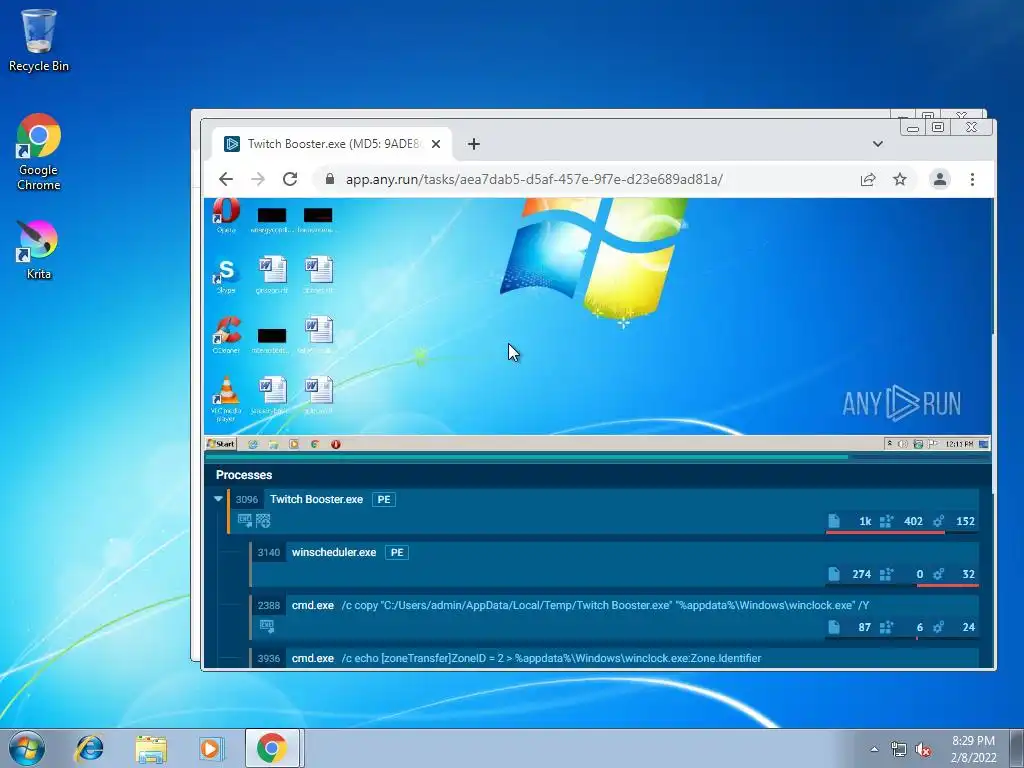Screen dimensions: 1024x768
Task: Click the muted volume tray icon
Action: [x=923, y=750]
